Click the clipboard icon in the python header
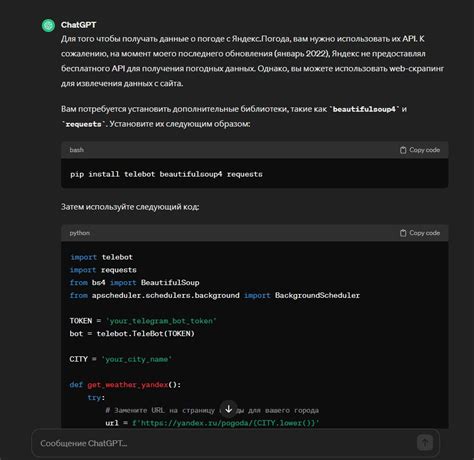 [403, 233]
